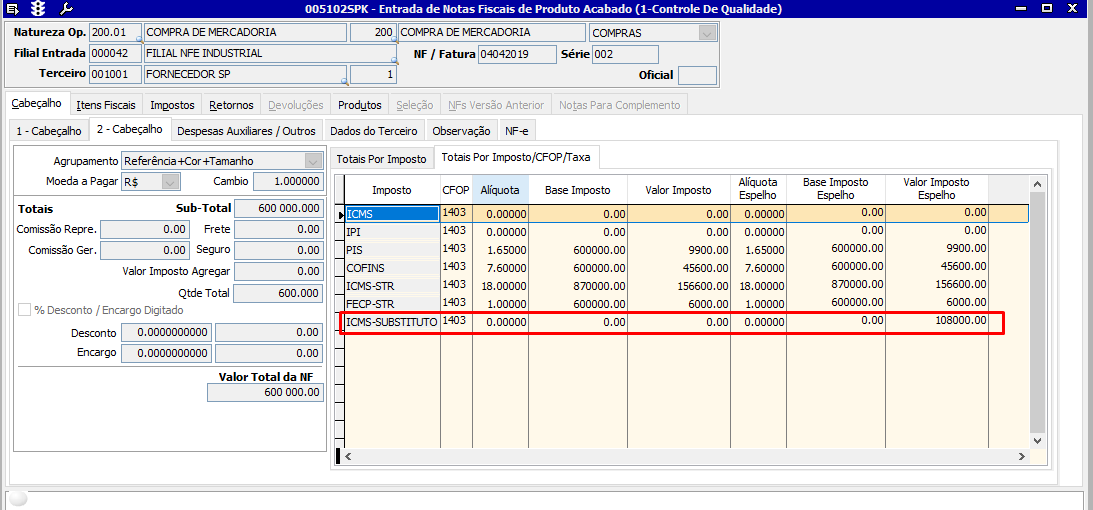Image resolution: width=1093 pixels, height=510 pixels.
Task: Click grid vertical scrollbar up arrow
Action: coord(1037,184)
